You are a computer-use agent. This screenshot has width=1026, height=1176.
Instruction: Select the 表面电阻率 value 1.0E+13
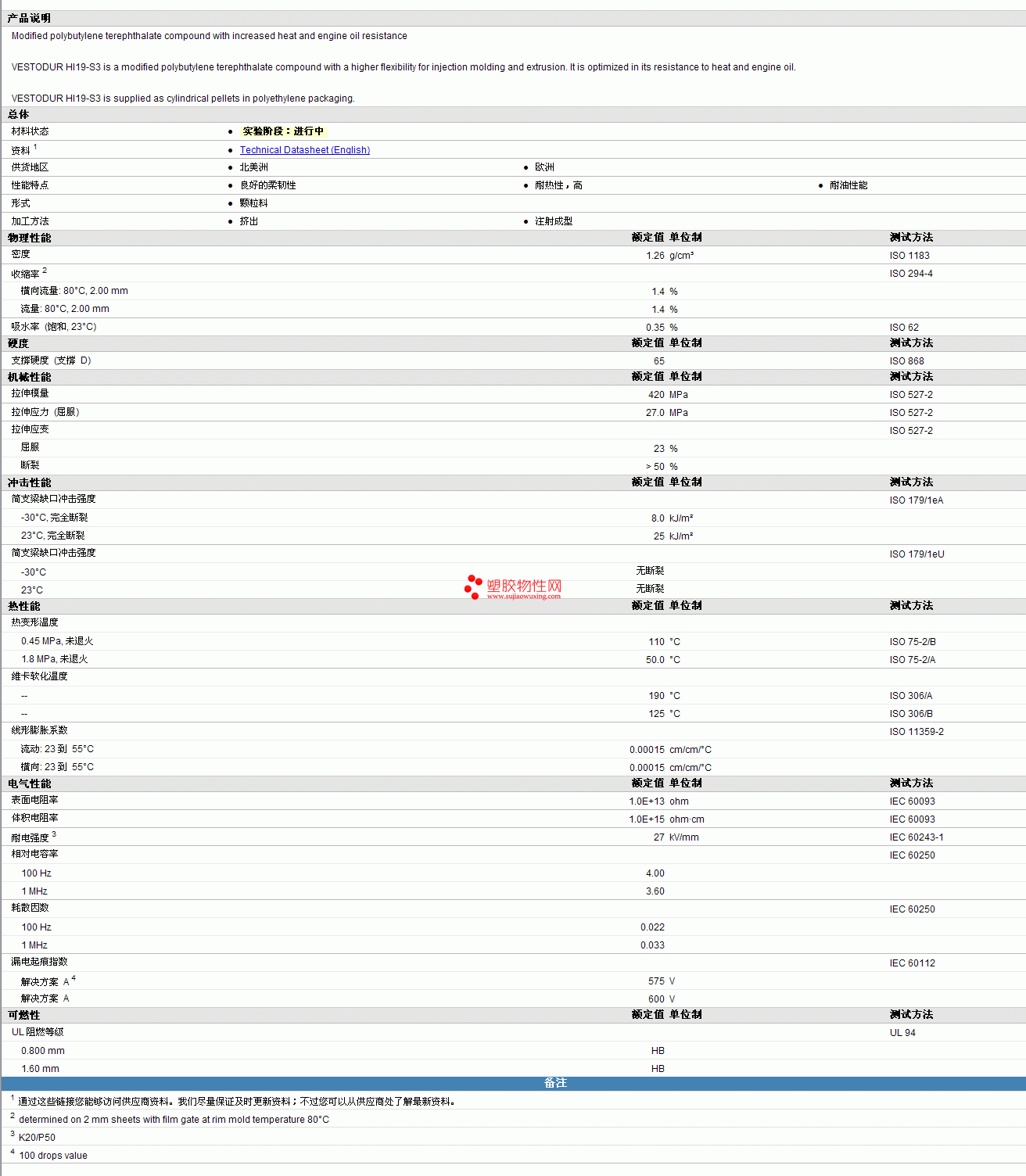click(x=647, y=801)
